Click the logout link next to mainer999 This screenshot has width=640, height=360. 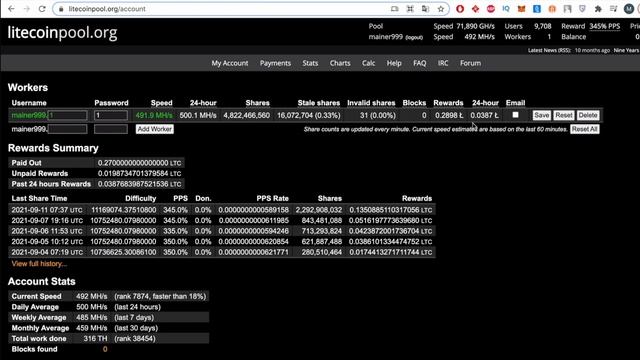[x=414, y=38]
